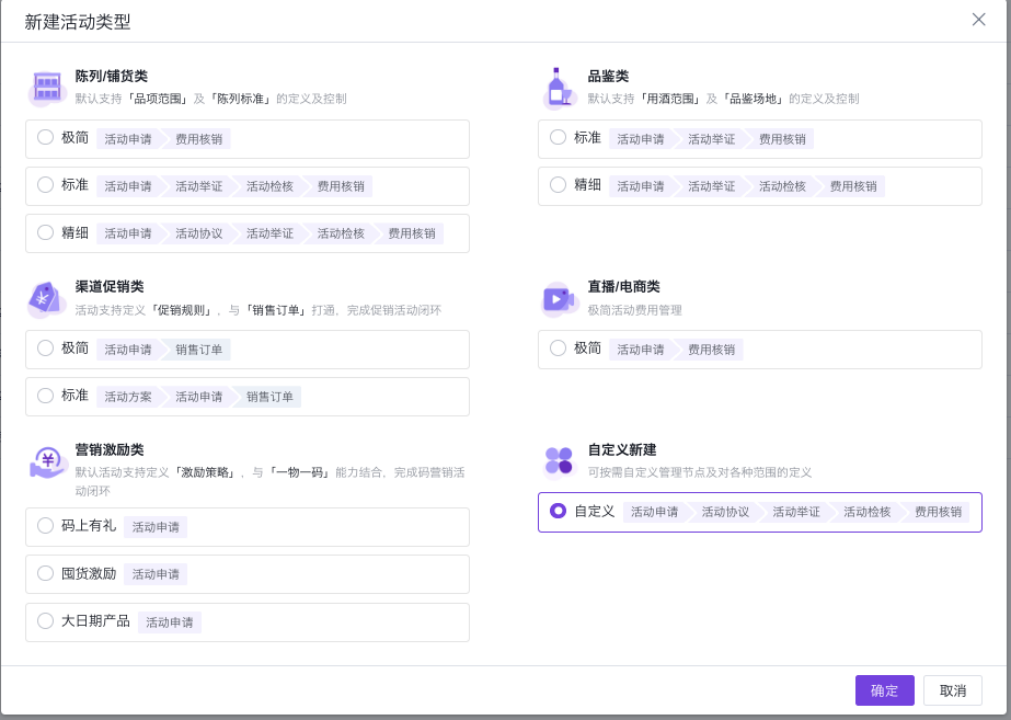
Task: Click the 渠道促销类 heading
Action: (109, 287)
